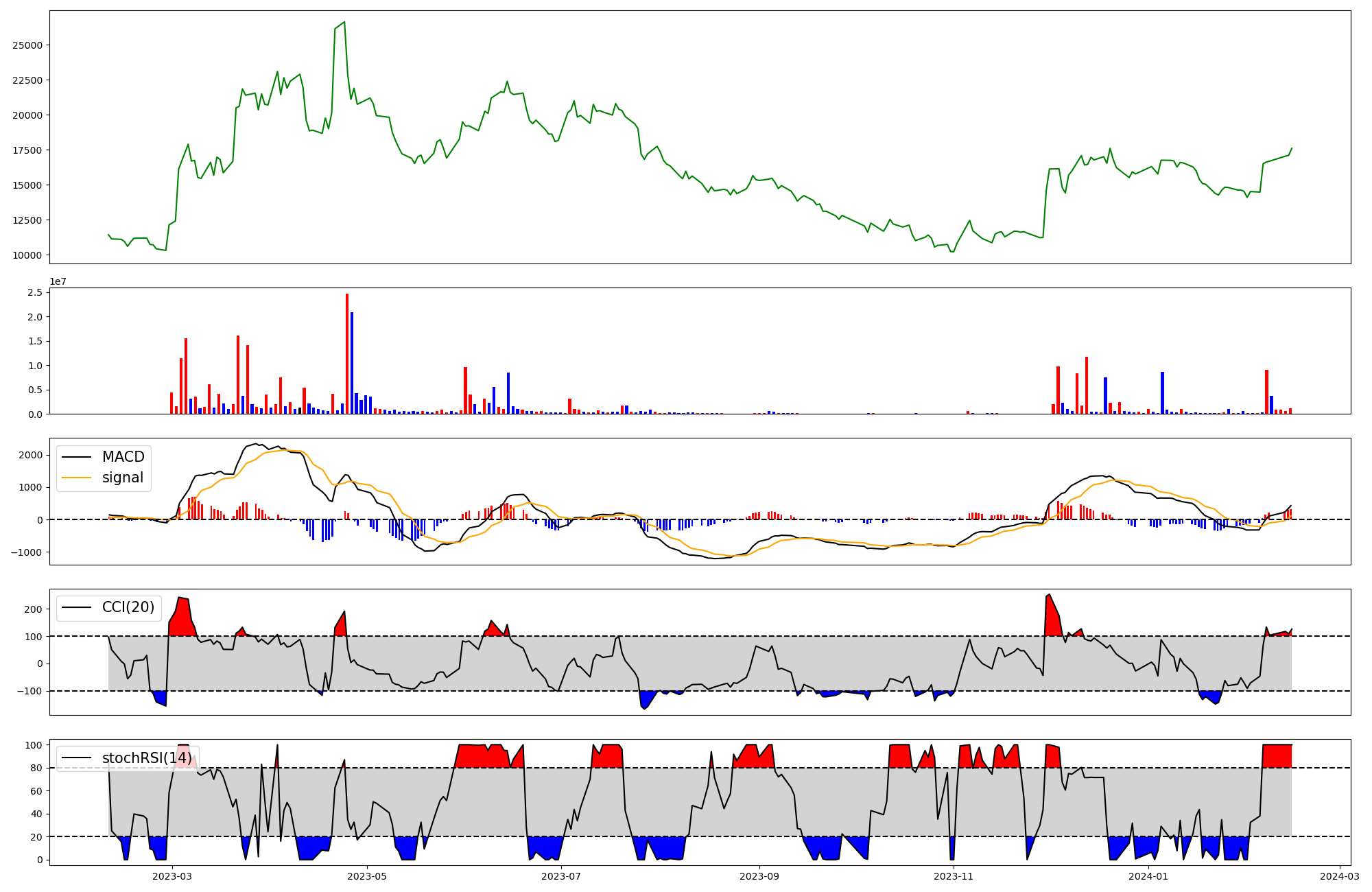
Task: Click the -100 tick on the CCI axis
Action: pos(29,691)
